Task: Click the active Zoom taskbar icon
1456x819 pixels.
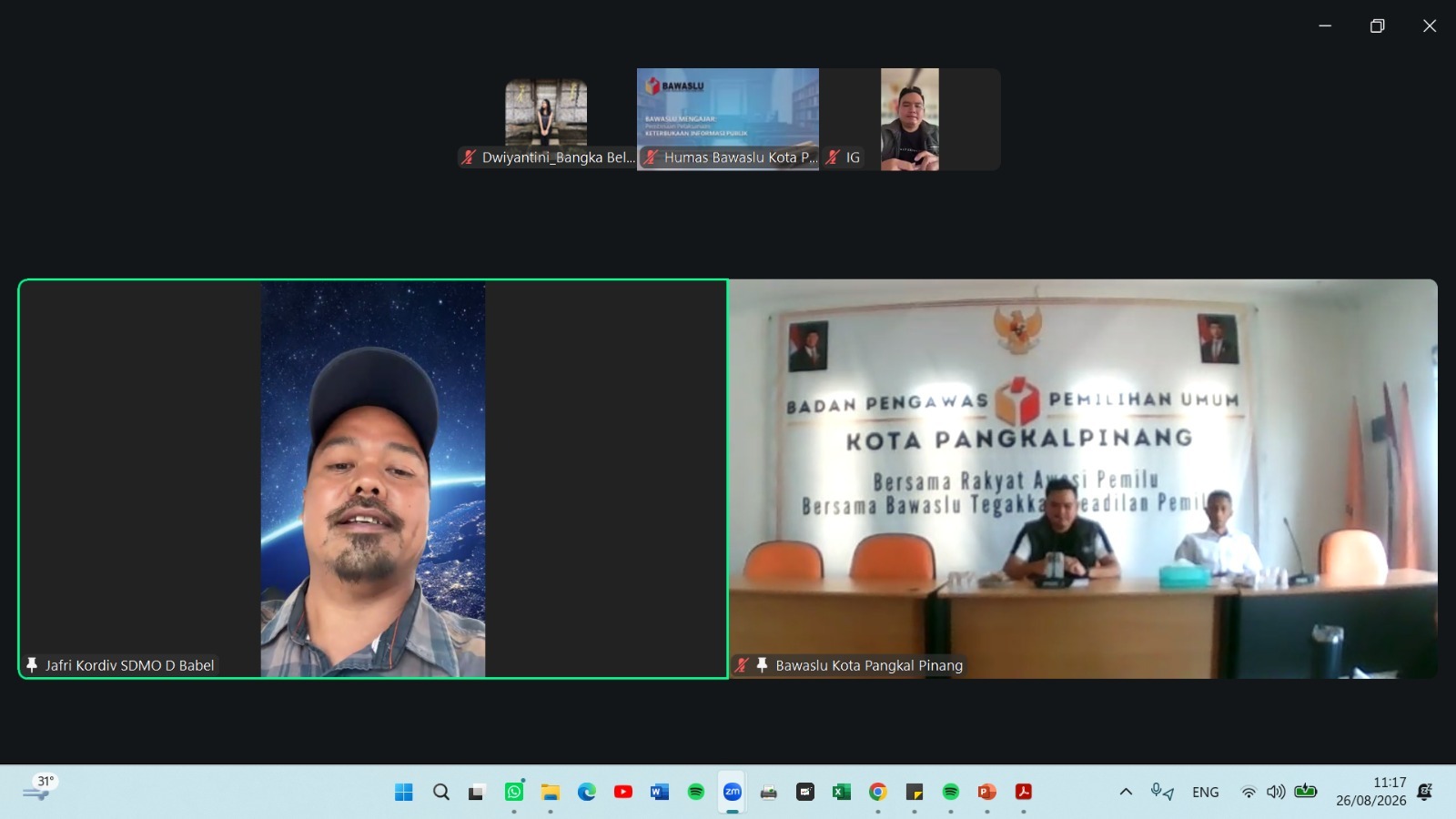Action: click(x=733, y=792)
